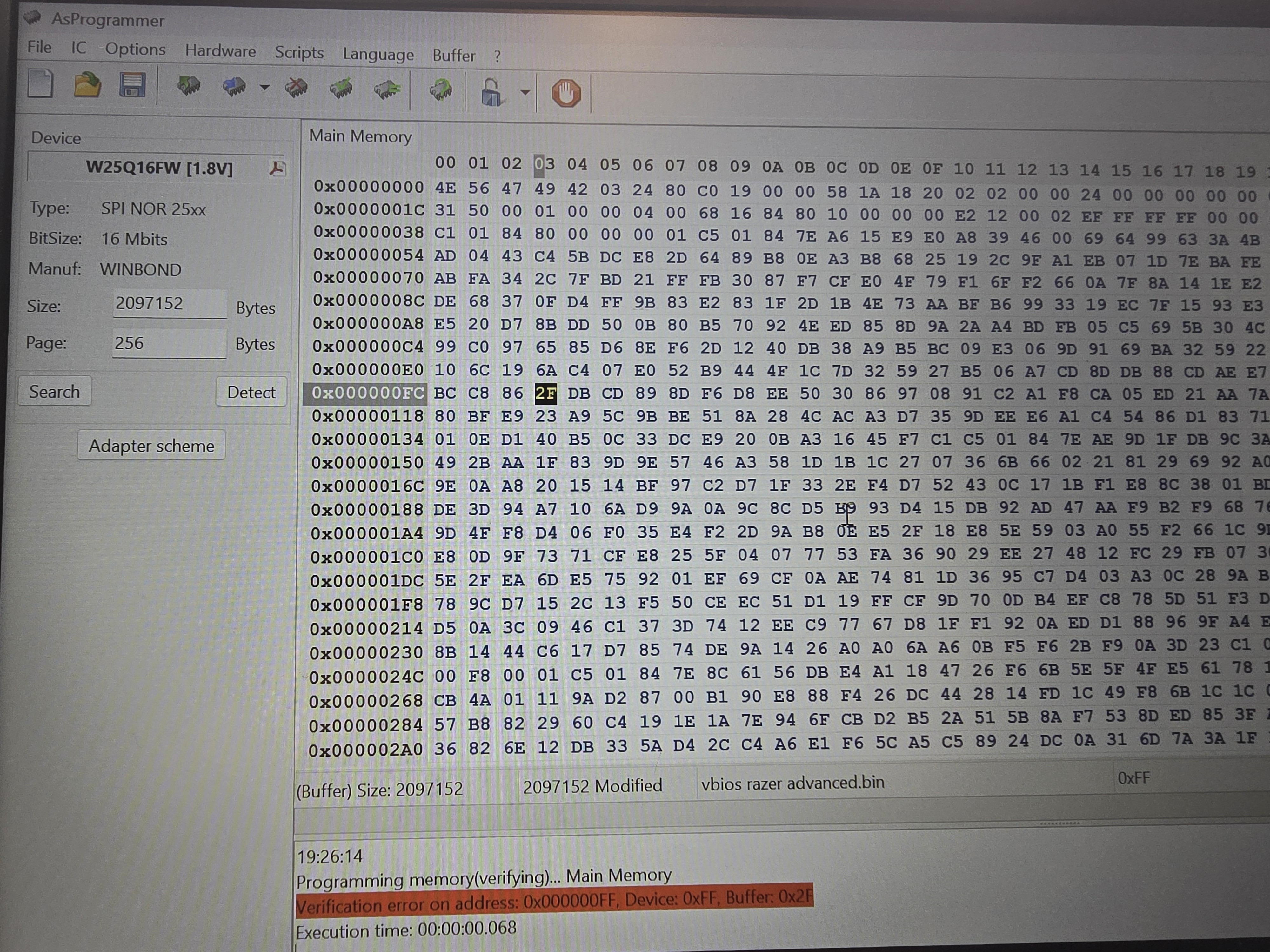Expand the Program IC dropdown arrow
Viewport: 1270px width, 952px height.
point(264,88)
